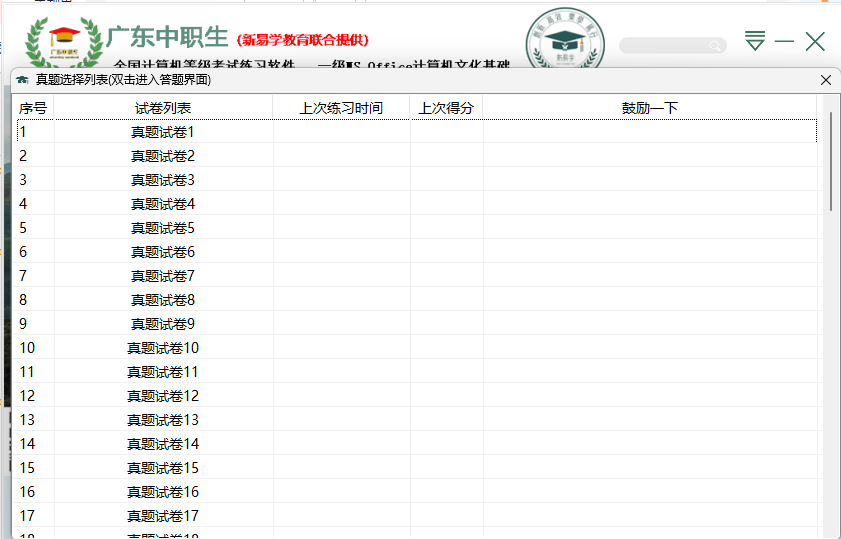Select 真题试卷15 row
Viewport: 841px width, 539px height.
point(417,468)
